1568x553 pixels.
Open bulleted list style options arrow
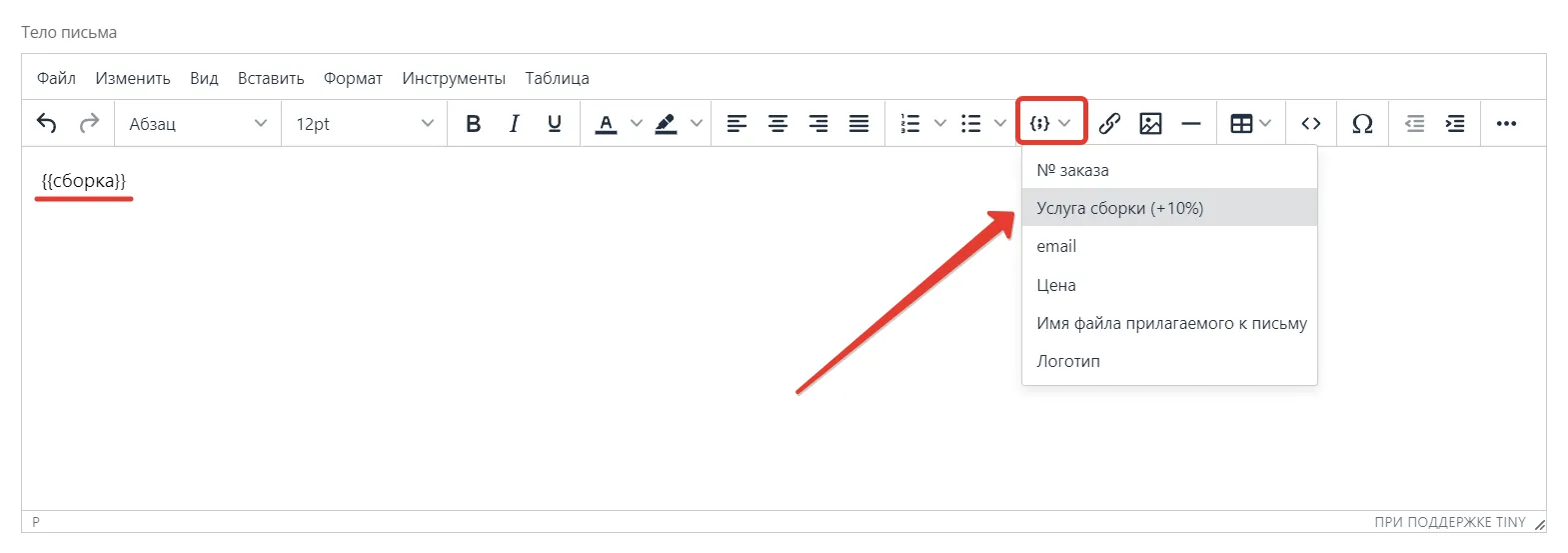1000,123
